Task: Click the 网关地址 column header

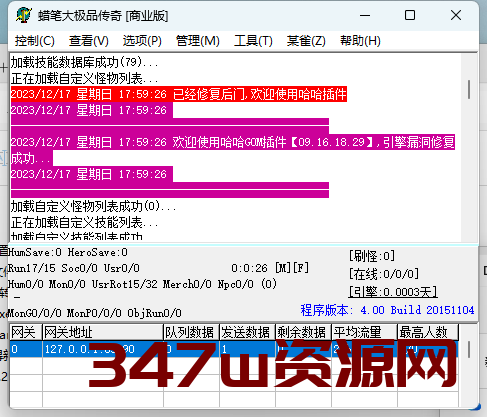Action: (x=103, y=332)
